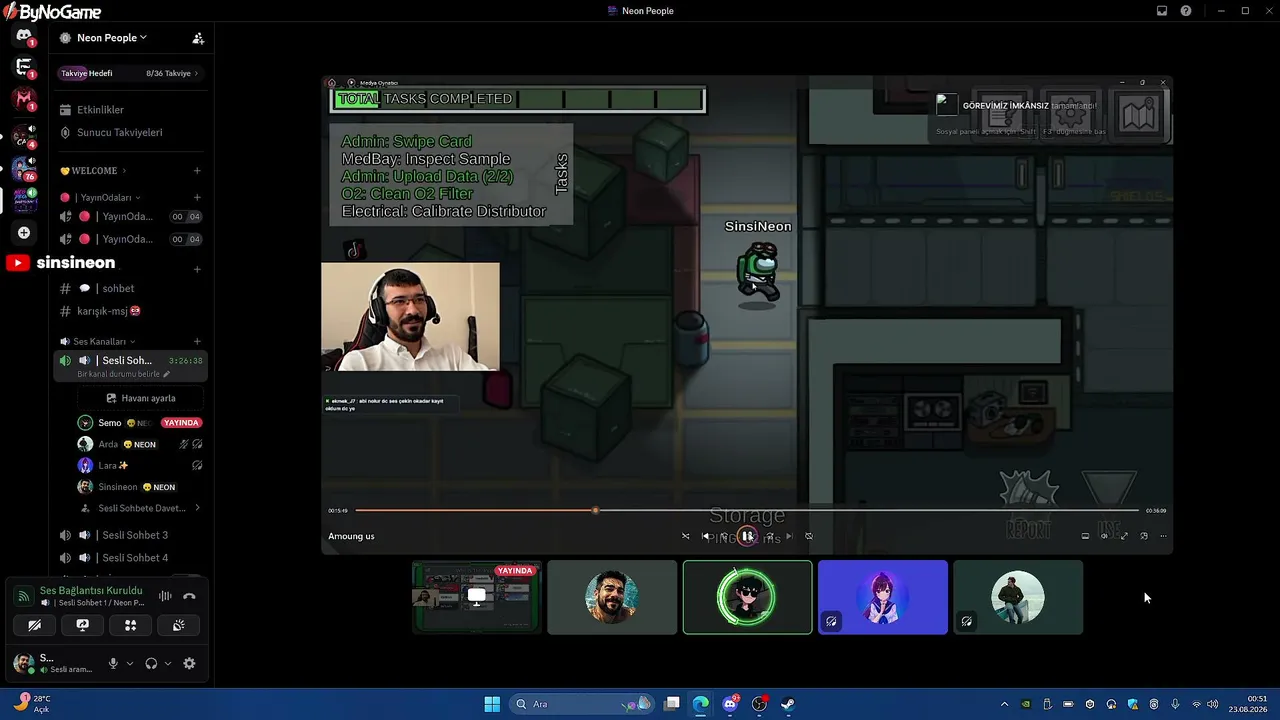Viewport: 1280px width, 720px height.
Task: Select Lara in voice channel list
Action: point(140,466)
